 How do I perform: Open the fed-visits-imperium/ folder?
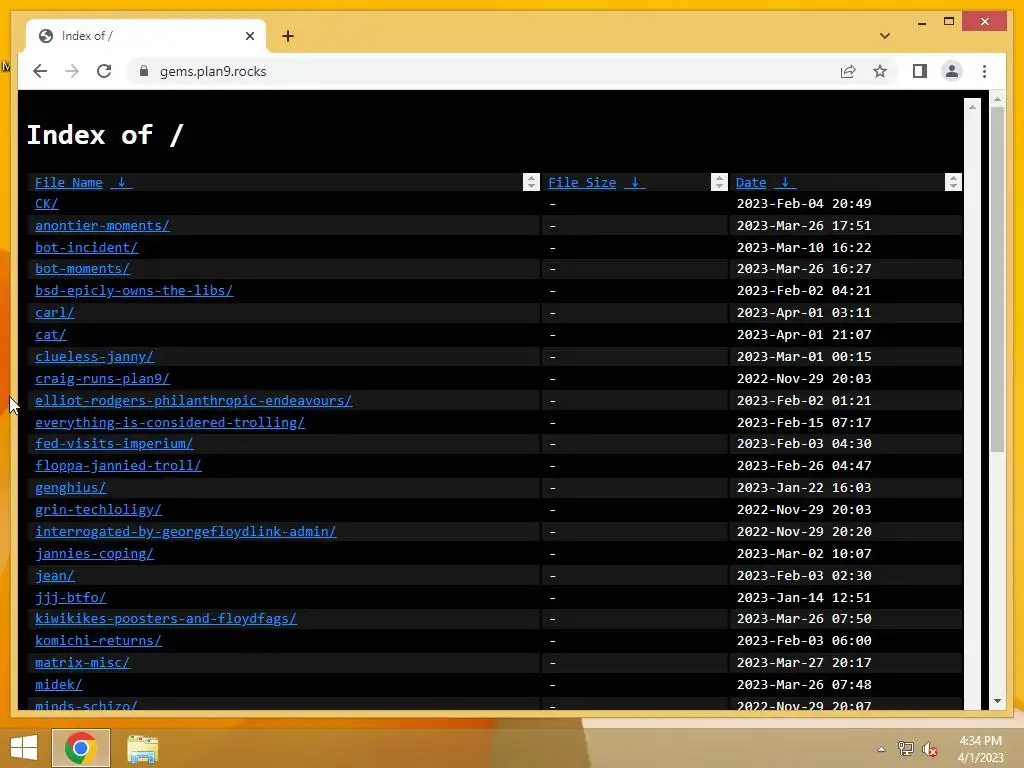coord(114,444)
